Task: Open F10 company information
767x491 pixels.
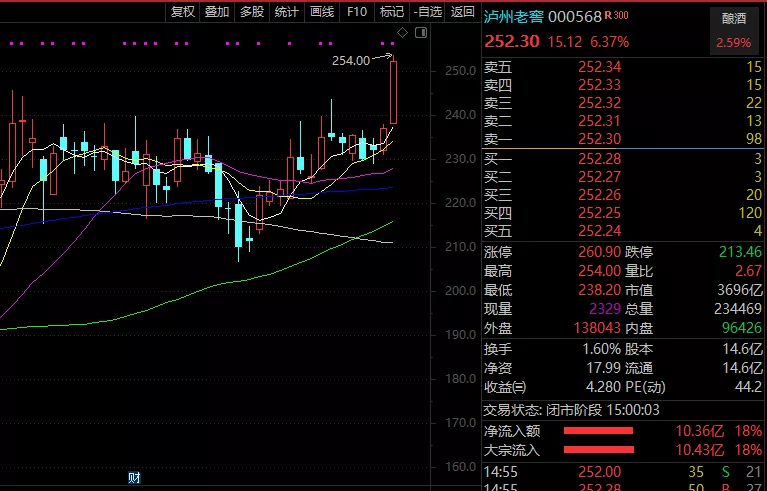Action: point(356,12)
